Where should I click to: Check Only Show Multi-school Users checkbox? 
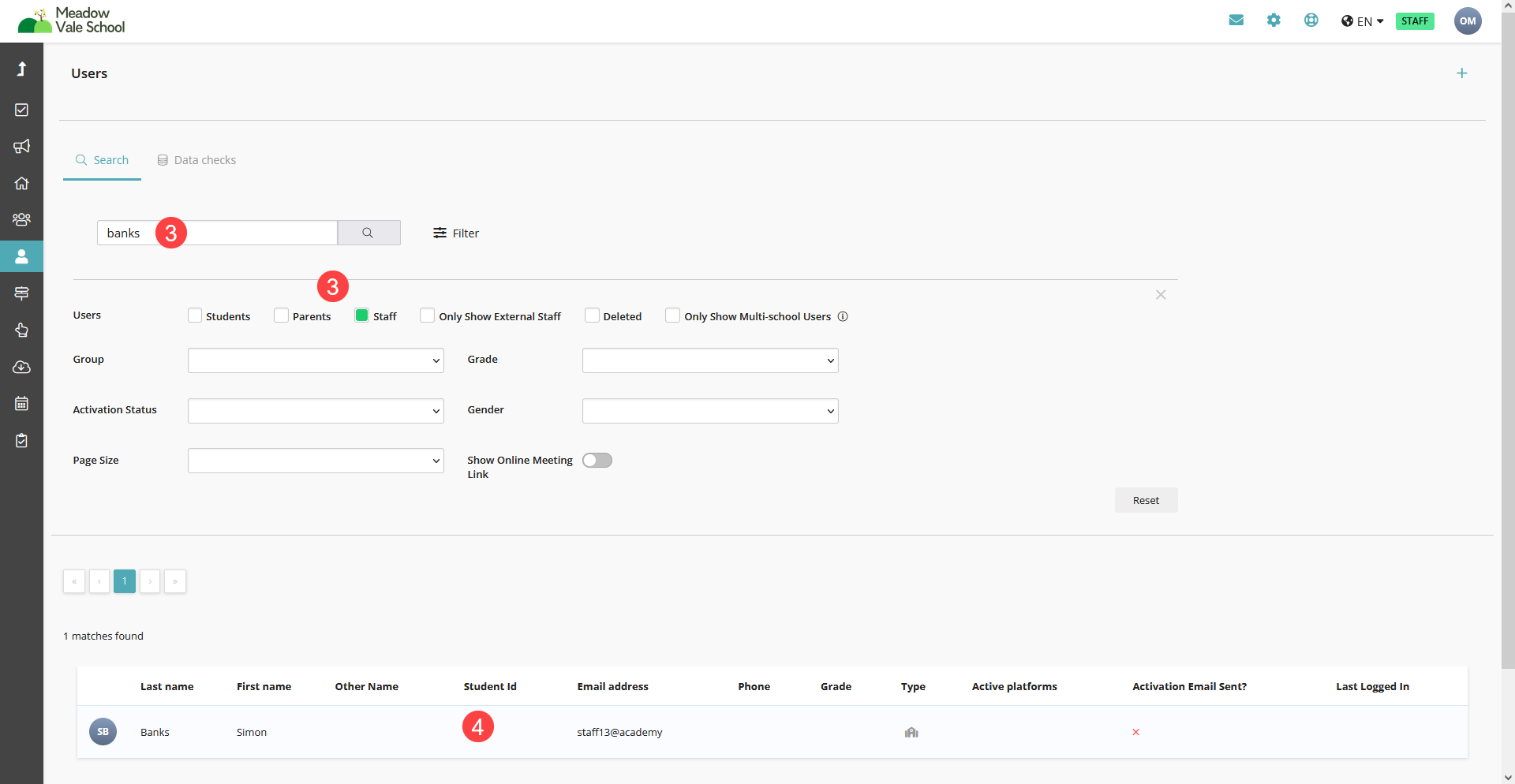(x=672, y=315)
